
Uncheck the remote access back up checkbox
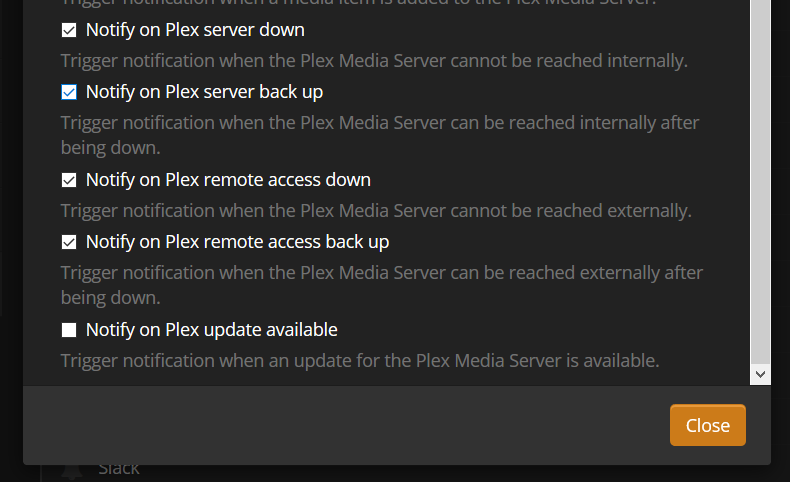(69, 242)
